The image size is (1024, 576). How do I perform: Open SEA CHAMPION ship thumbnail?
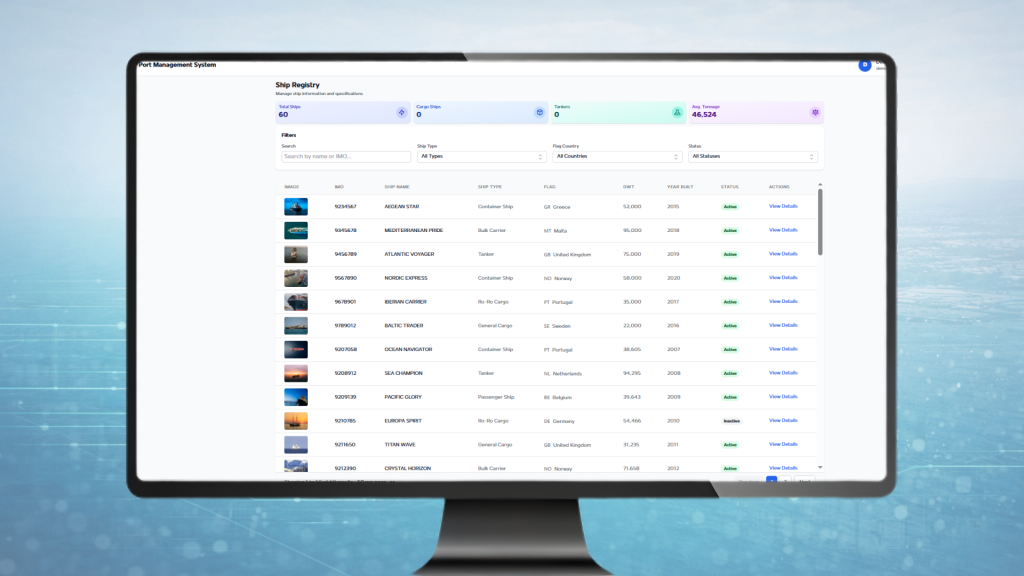296,373
